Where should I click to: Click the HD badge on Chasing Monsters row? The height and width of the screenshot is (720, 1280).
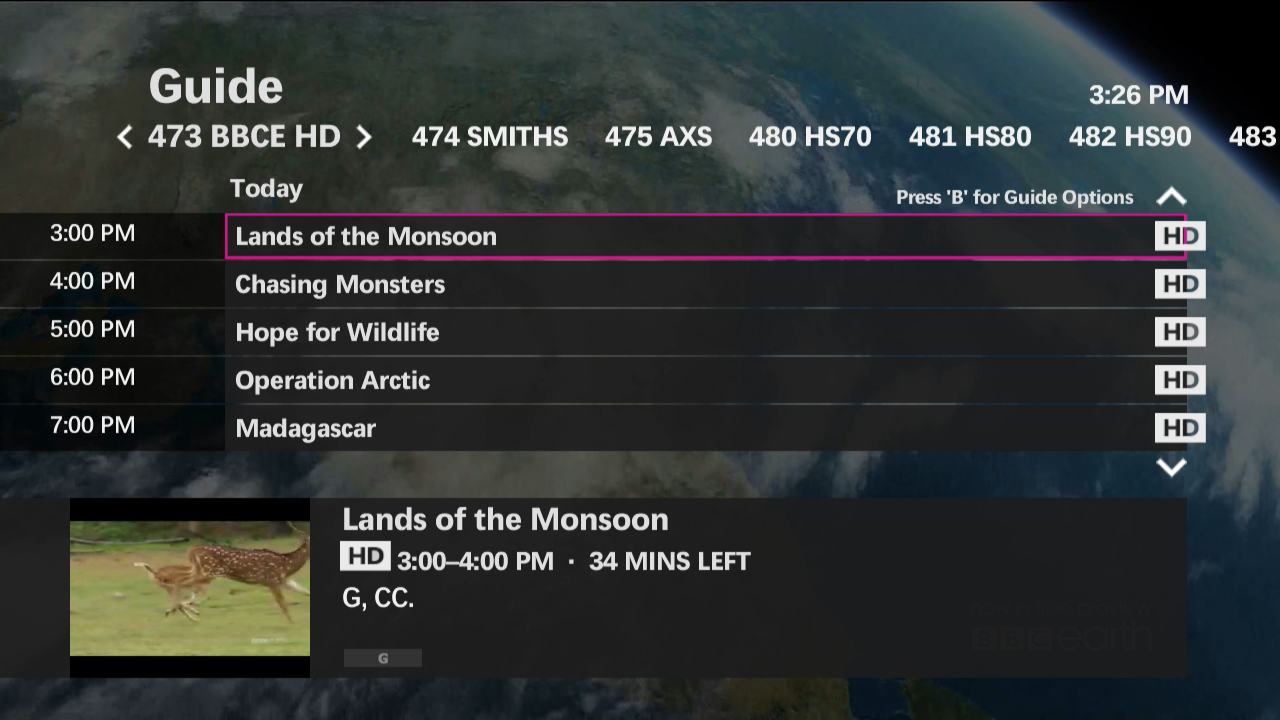pos(1180,284)
